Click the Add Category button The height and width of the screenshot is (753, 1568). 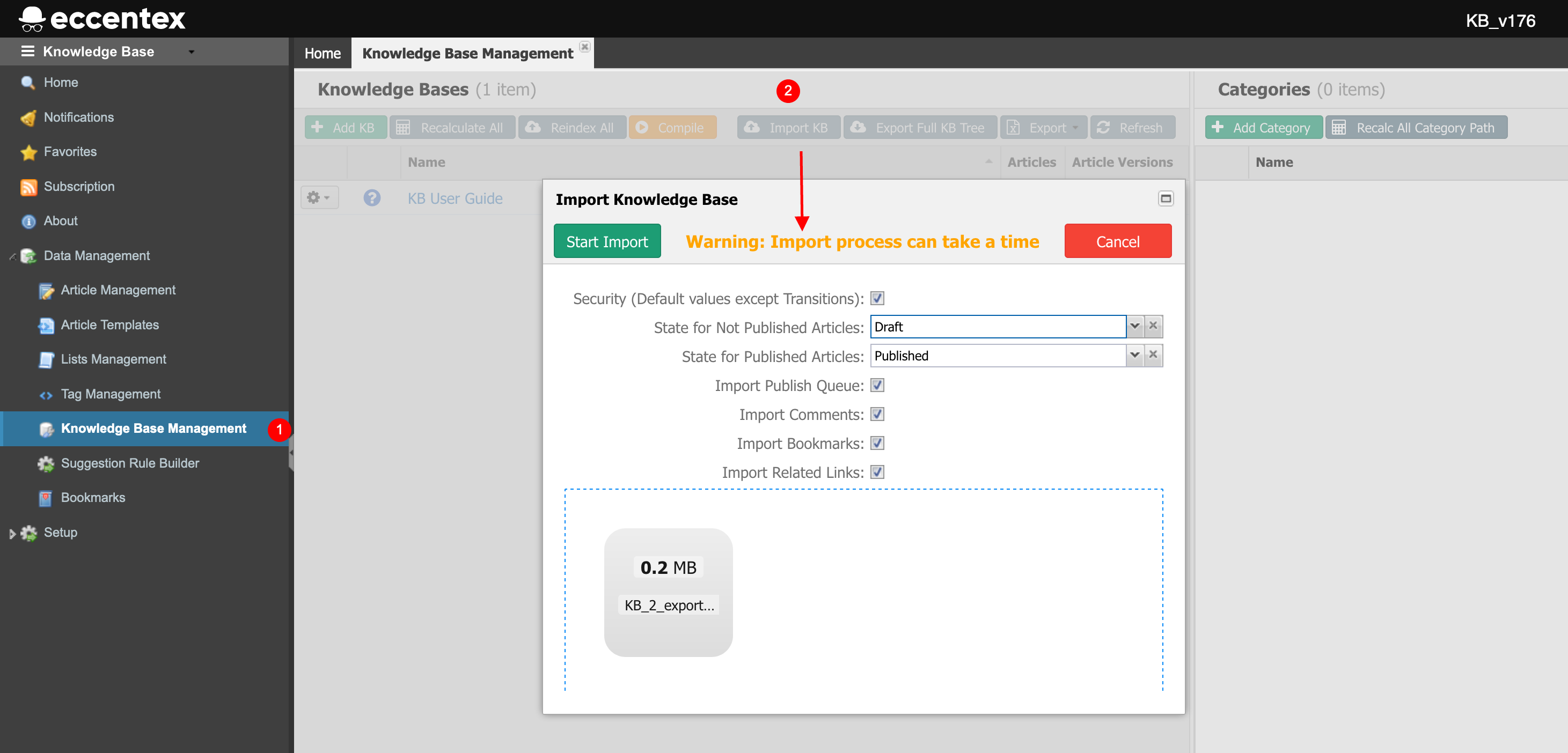pyautogui.click(x=1263, y=128)
